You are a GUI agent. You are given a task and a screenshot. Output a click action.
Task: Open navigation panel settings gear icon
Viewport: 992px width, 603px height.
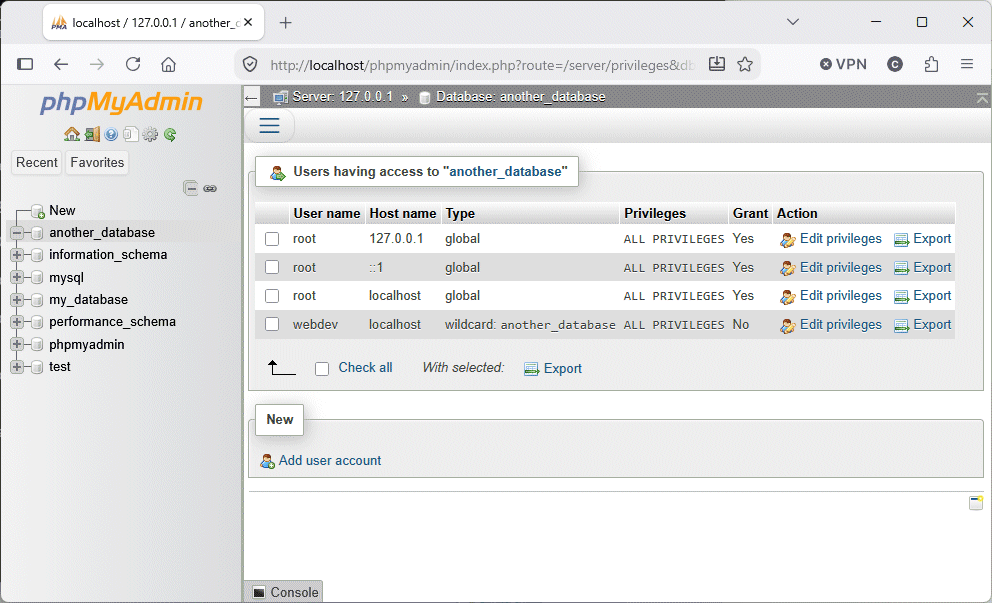pos(150,134)
